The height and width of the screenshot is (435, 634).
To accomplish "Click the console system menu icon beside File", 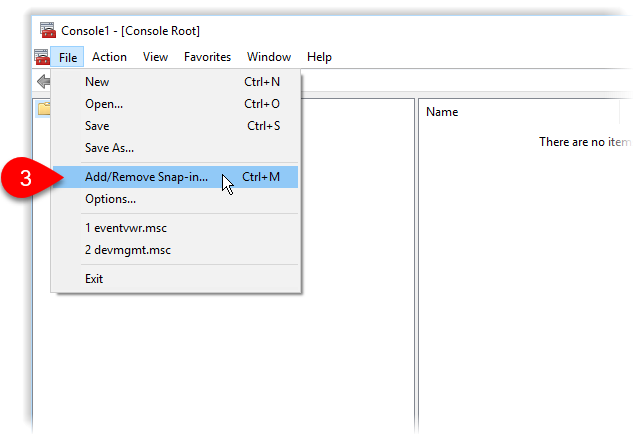I will tap(42, 57).
